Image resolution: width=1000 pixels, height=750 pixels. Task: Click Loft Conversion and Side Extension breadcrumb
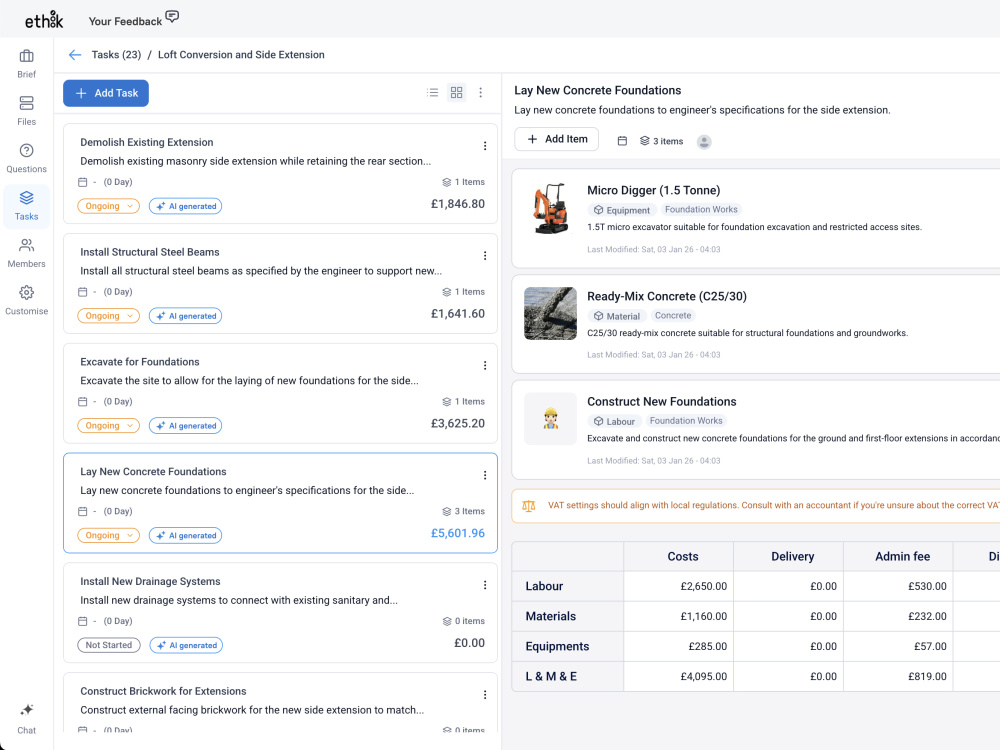241,55
